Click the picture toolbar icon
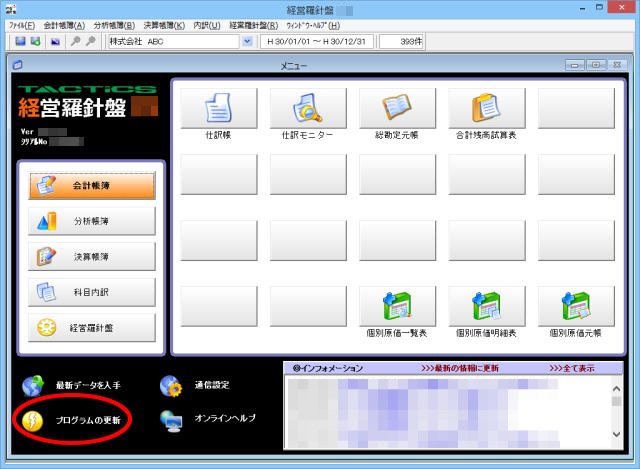The image size is (640, 469). pos(56,42)
